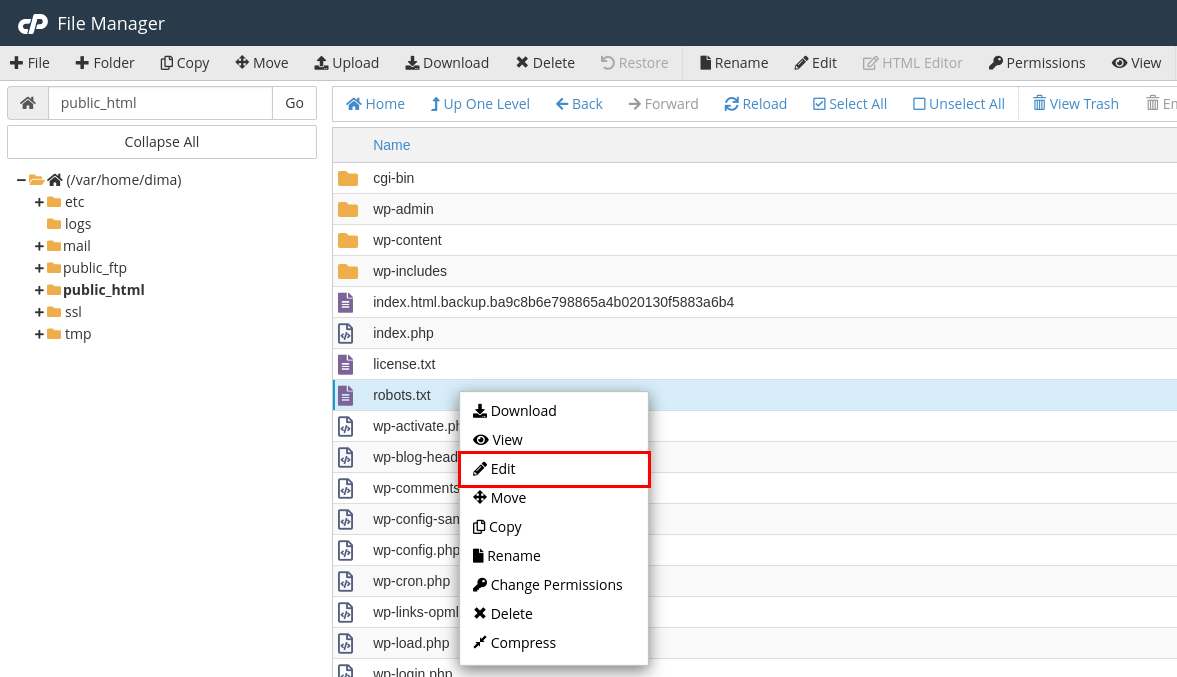This screenshot has height=677, width=1177.
Task: Click the toolbar Download button
Action: coord(447,63)
